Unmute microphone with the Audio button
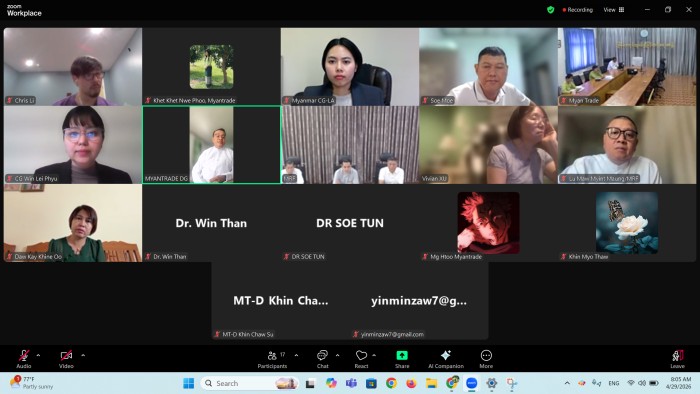The image size is (700, 394). coord(24,358)
